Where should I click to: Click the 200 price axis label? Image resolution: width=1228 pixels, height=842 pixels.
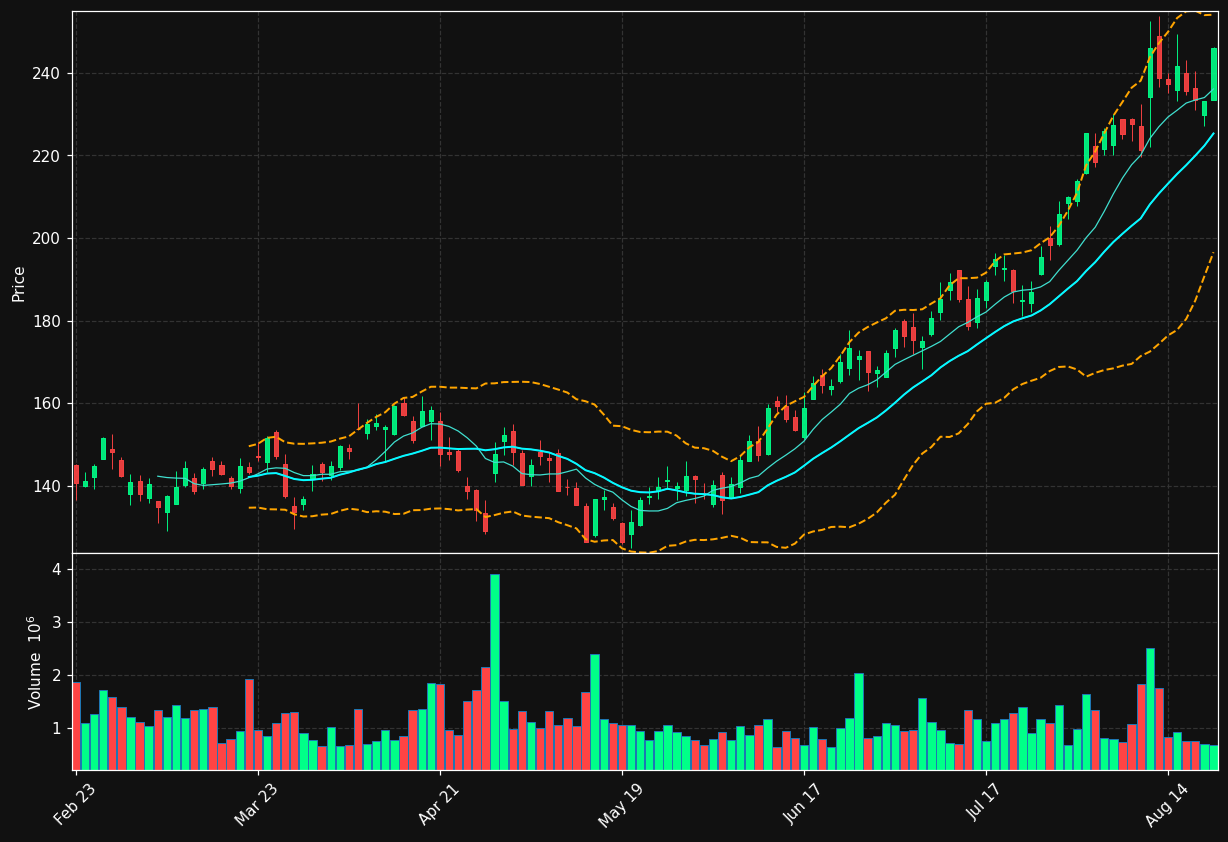[47, 239]
